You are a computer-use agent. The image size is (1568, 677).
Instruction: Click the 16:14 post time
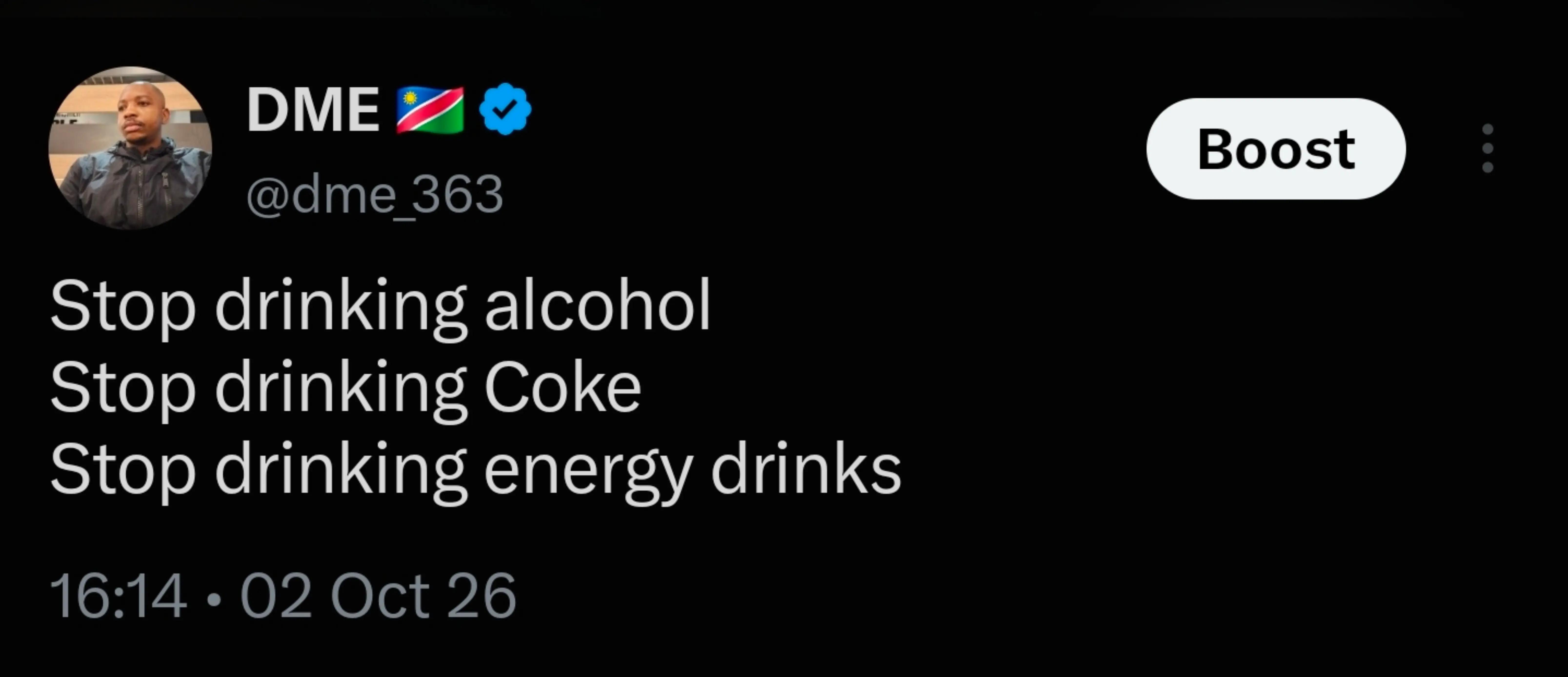point(118,597)
